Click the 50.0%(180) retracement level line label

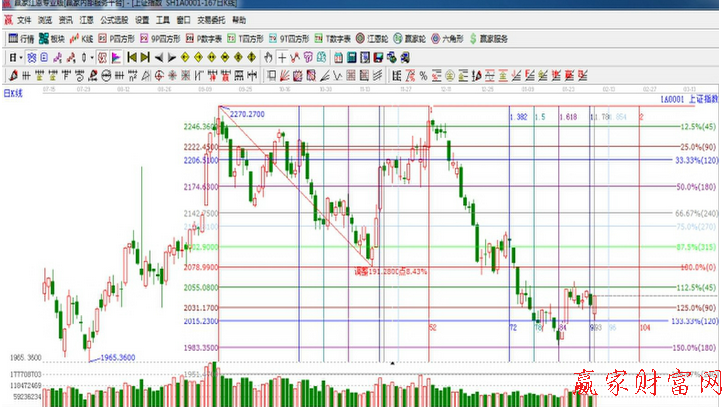[696, 187]
